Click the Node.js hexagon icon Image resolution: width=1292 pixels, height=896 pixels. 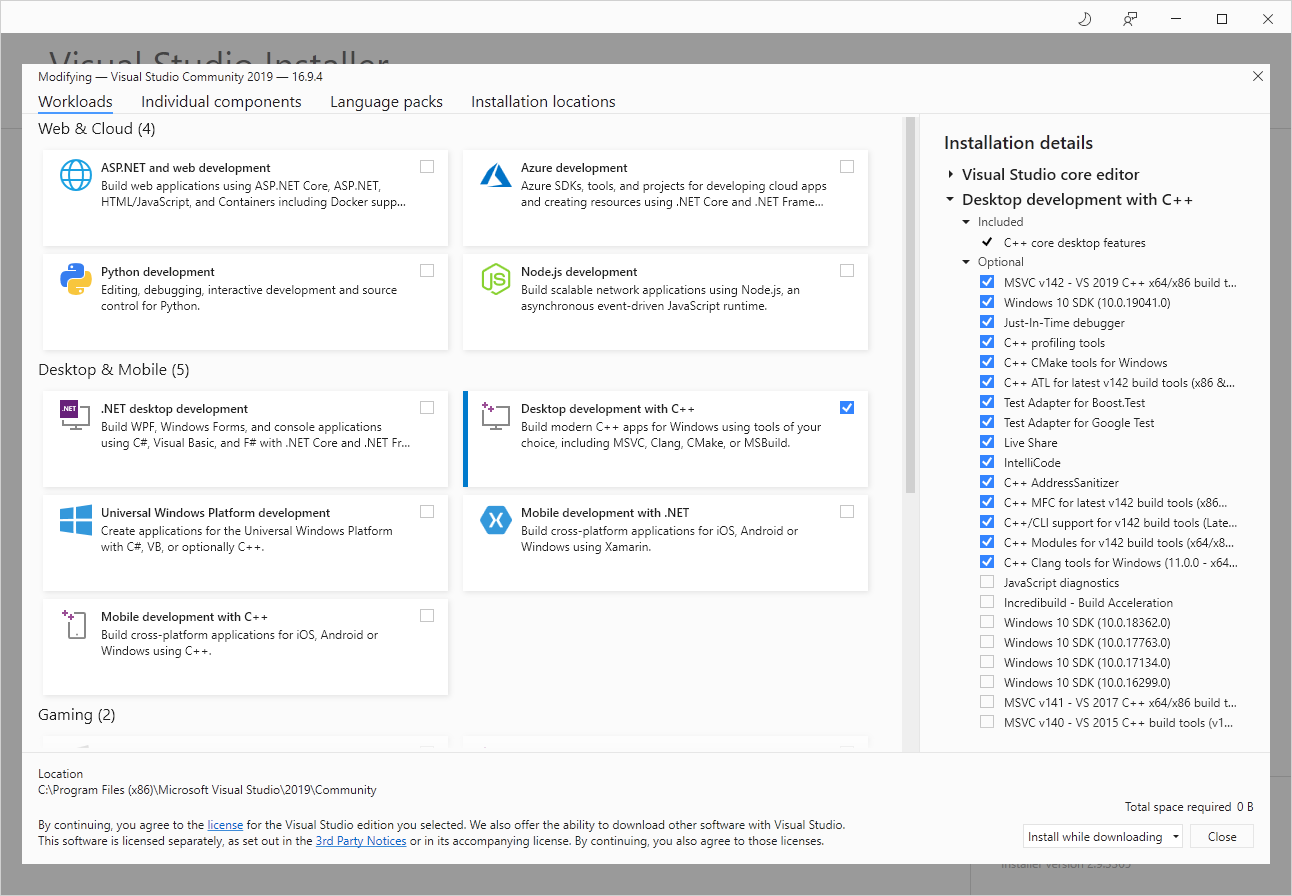coord(496,280)
